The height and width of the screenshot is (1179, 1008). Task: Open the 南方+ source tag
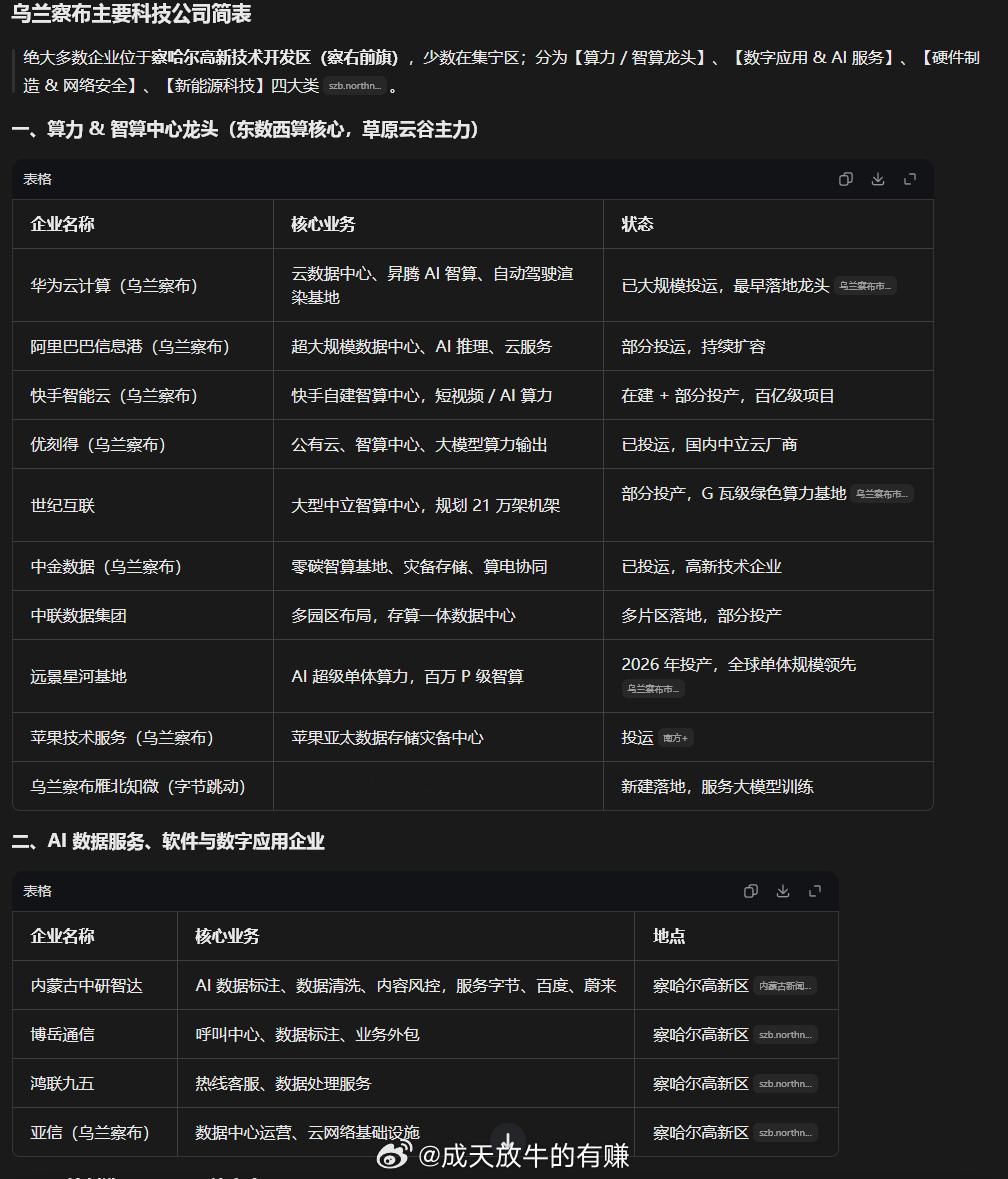click(x=676, y=738)
